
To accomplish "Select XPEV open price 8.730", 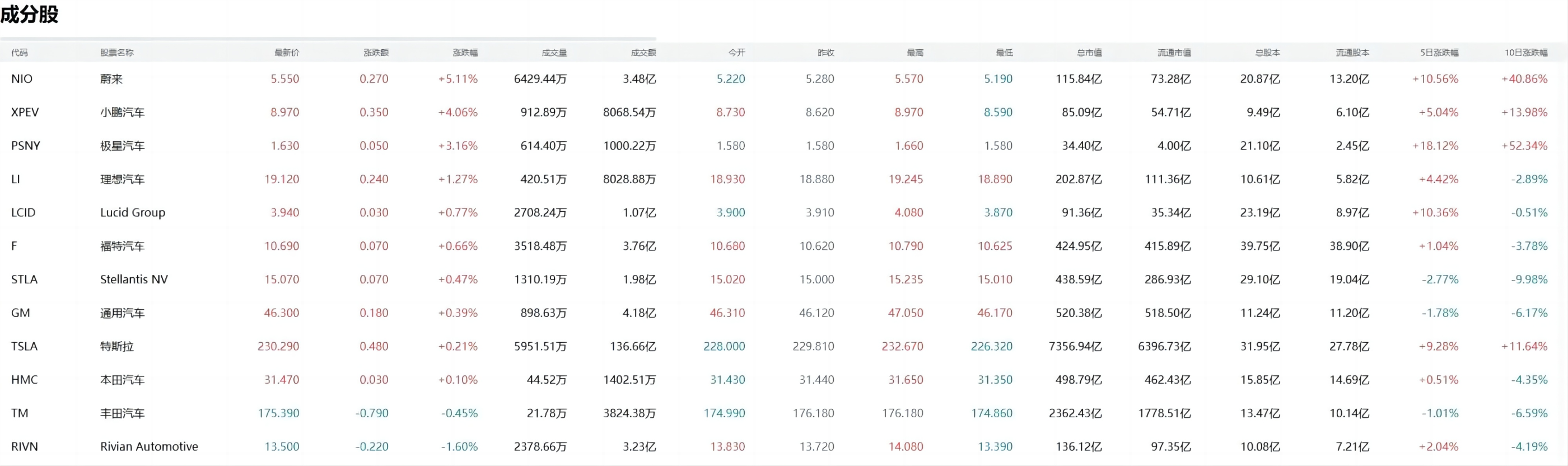I will pyautogui.click(x=730, y=113).
